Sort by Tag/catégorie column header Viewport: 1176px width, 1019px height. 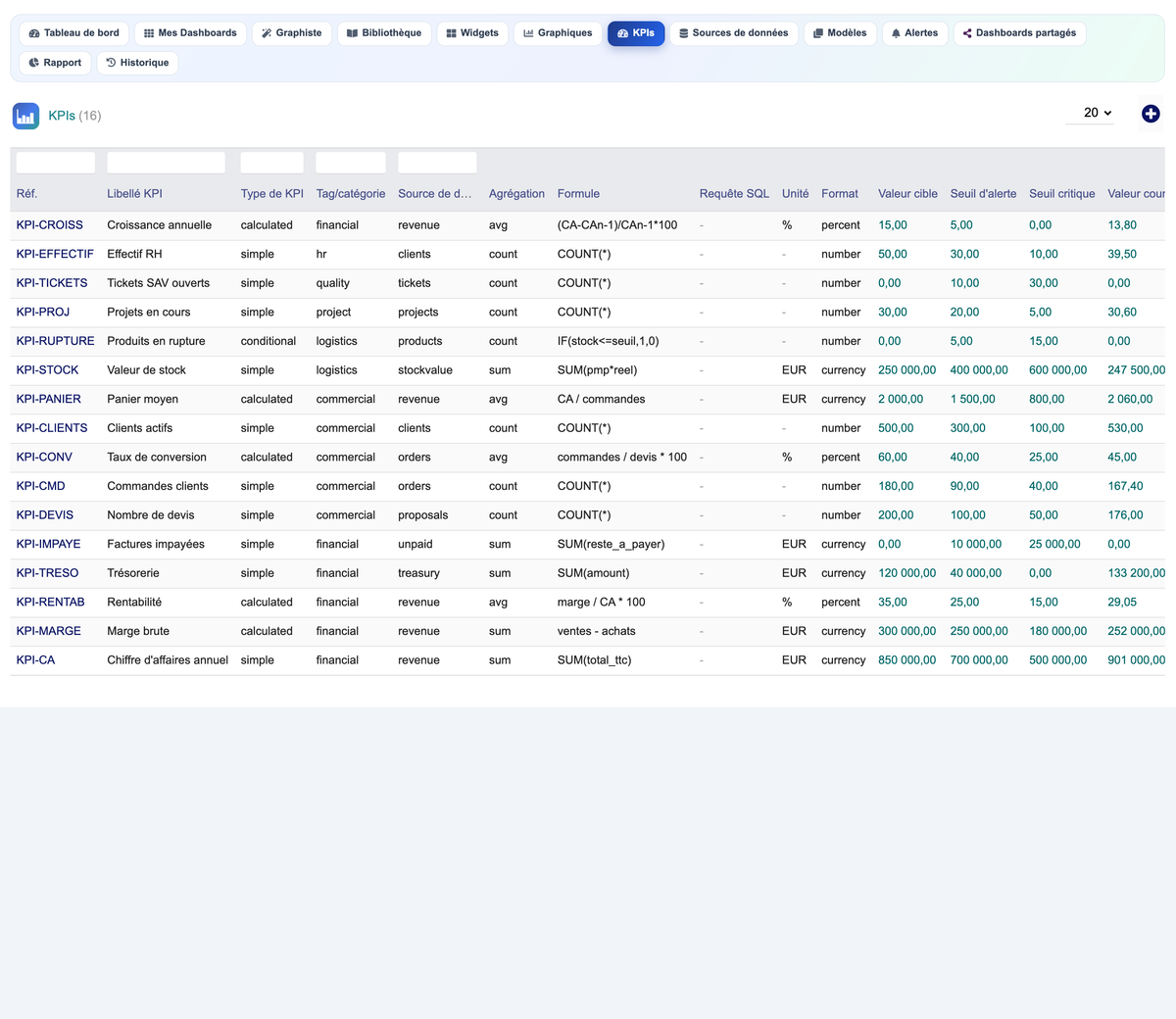click(351, 194)
